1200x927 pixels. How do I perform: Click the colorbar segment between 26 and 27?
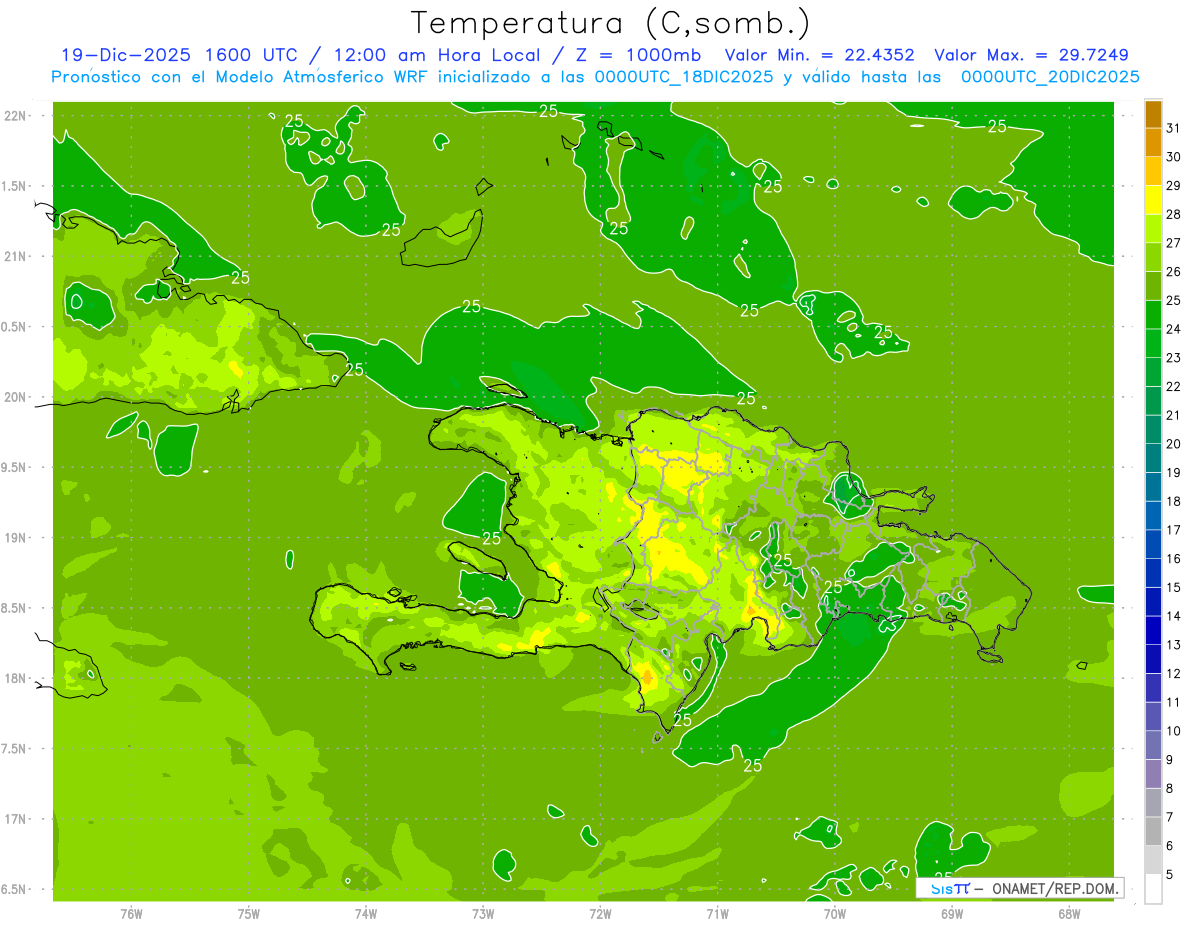(x=1153, y=257)
